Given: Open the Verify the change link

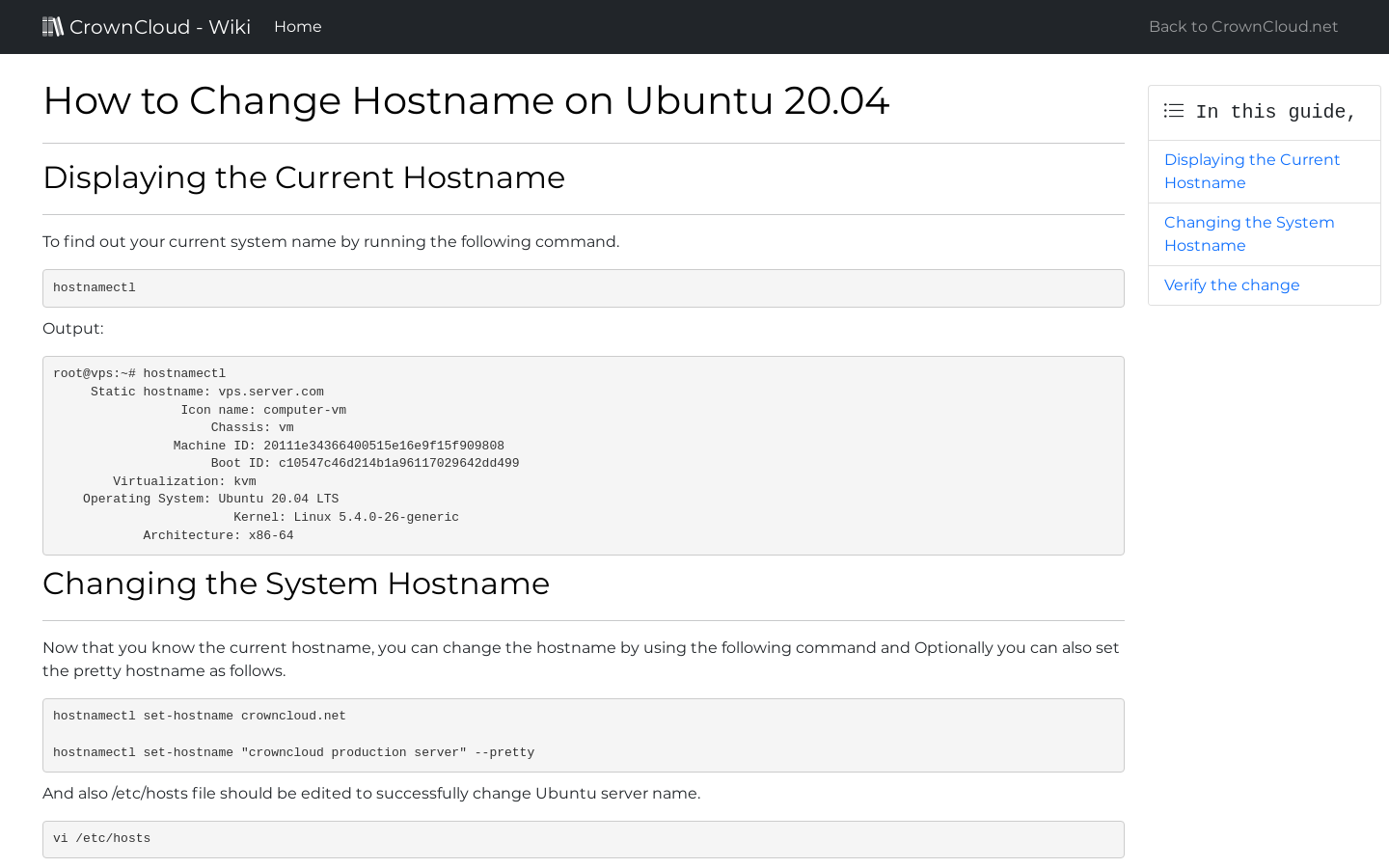Looking at the screenshot, I should (1232, 285).
